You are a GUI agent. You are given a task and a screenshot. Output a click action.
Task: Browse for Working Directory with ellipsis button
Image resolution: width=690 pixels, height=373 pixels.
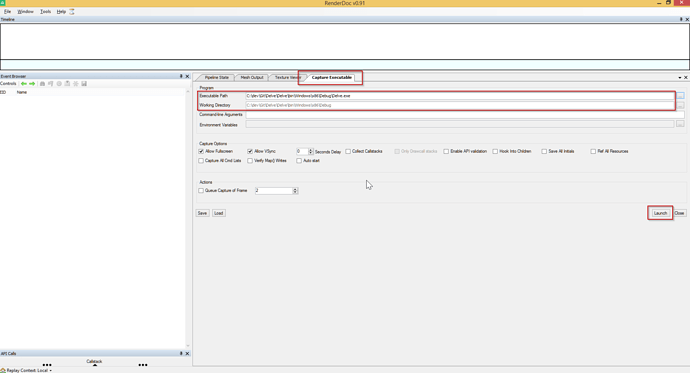[x=680, y=105]
